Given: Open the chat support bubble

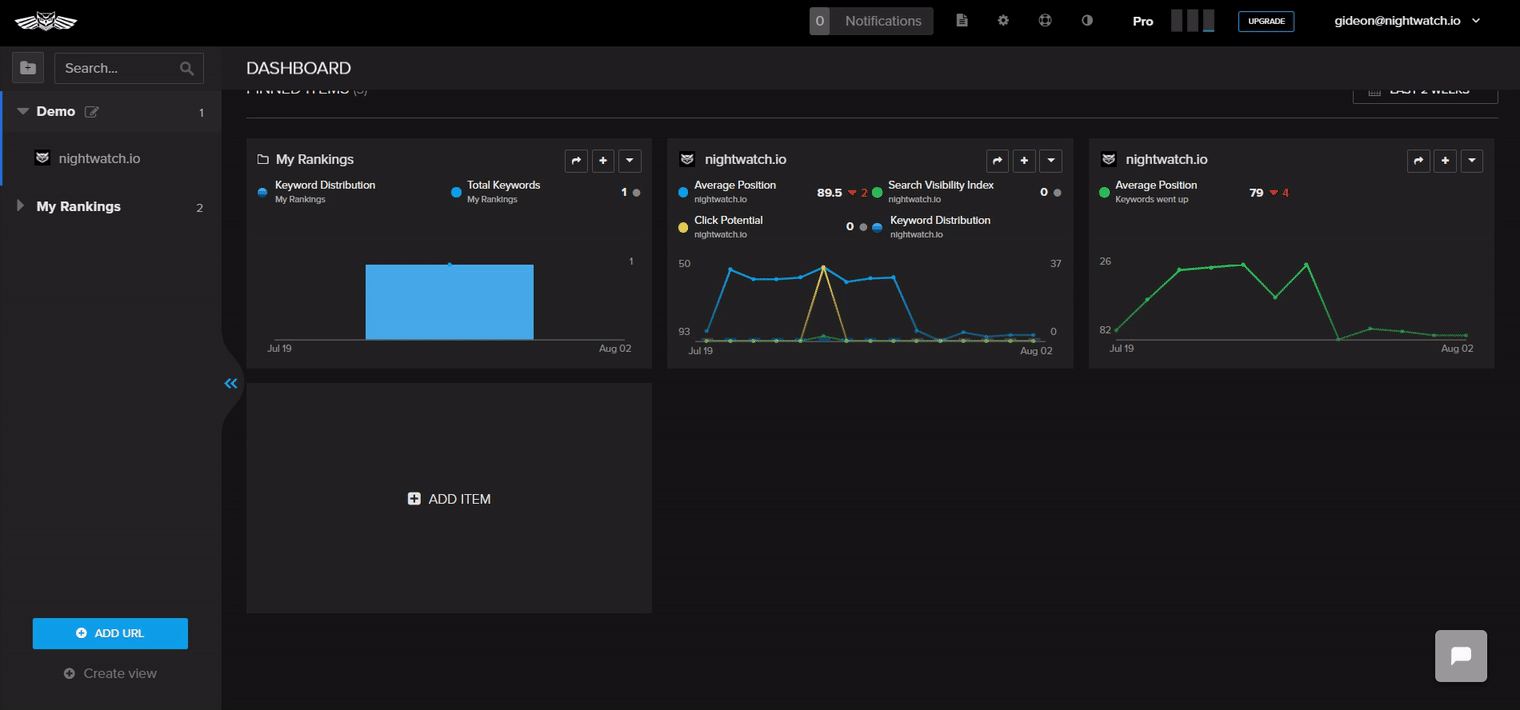Looking at the screenshot, I should coord(1461,656).
